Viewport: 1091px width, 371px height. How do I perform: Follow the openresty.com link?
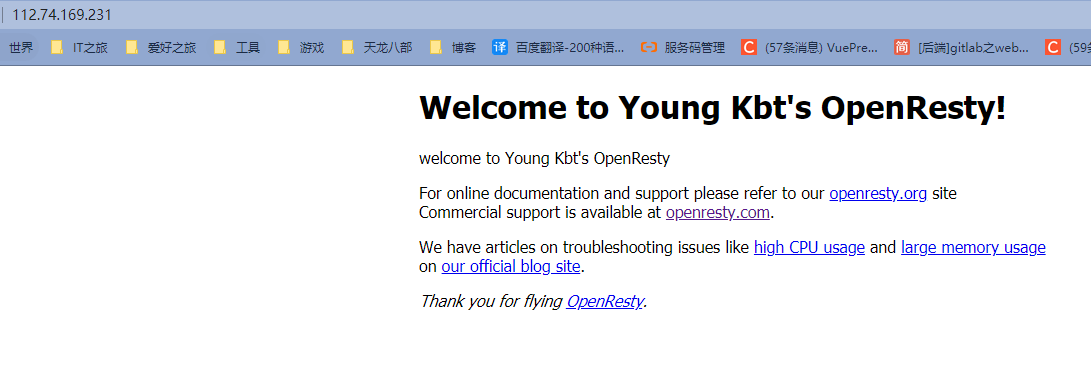[x=717, y=212]
